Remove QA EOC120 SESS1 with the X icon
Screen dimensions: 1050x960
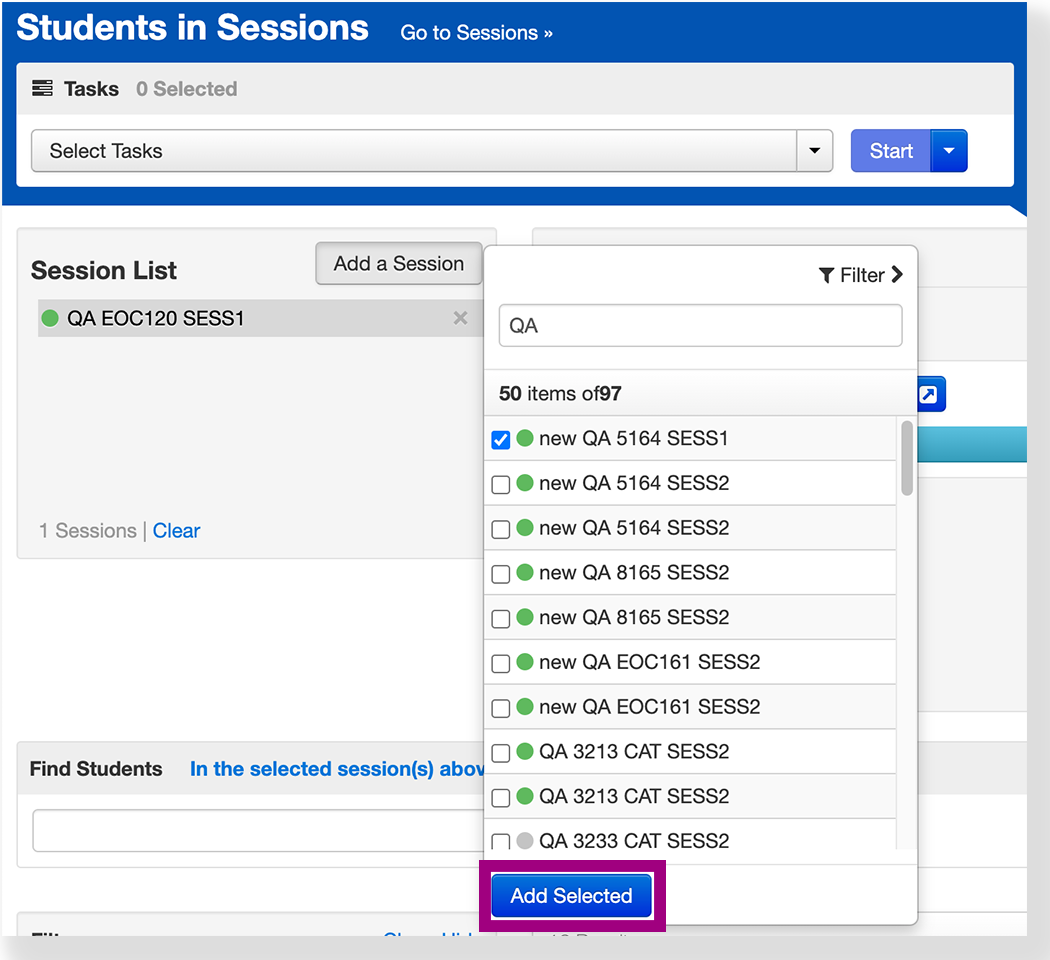coord(460,318)
